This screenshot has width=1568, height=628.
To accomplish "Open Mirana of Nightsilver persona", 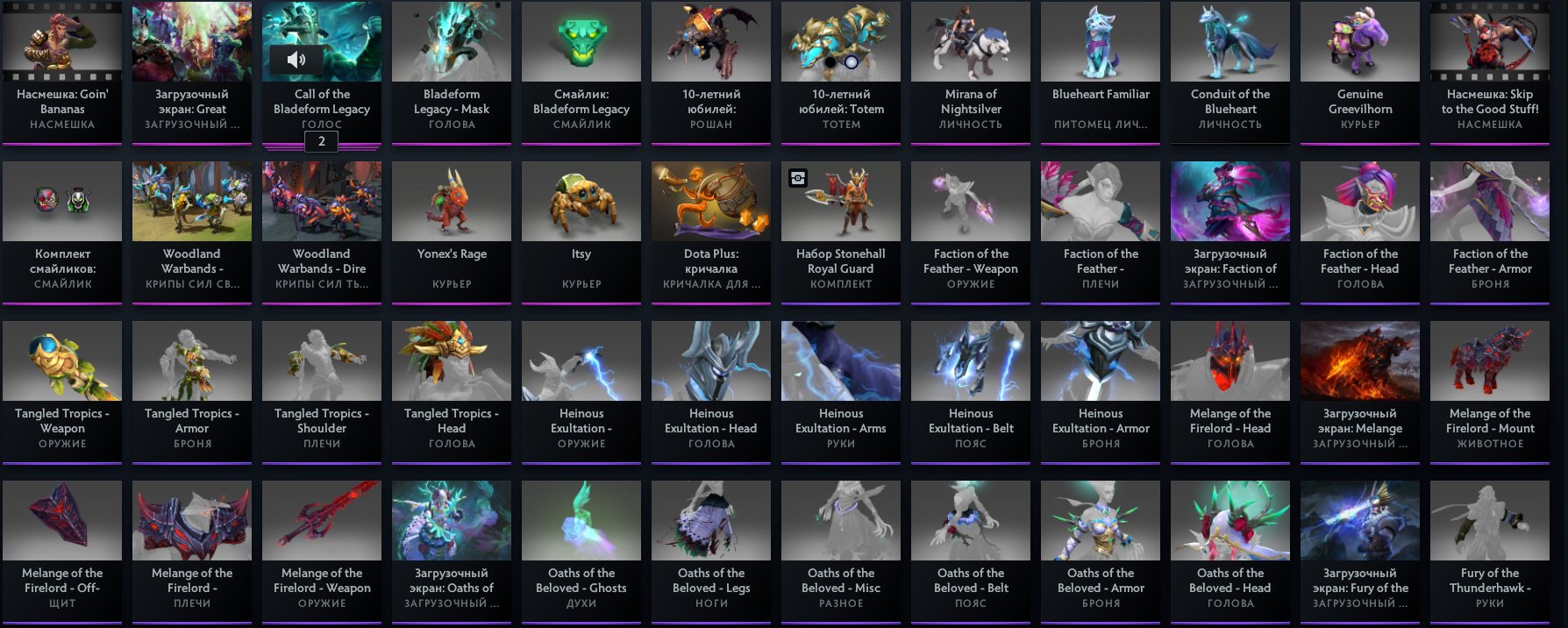I will click(971, 73).
